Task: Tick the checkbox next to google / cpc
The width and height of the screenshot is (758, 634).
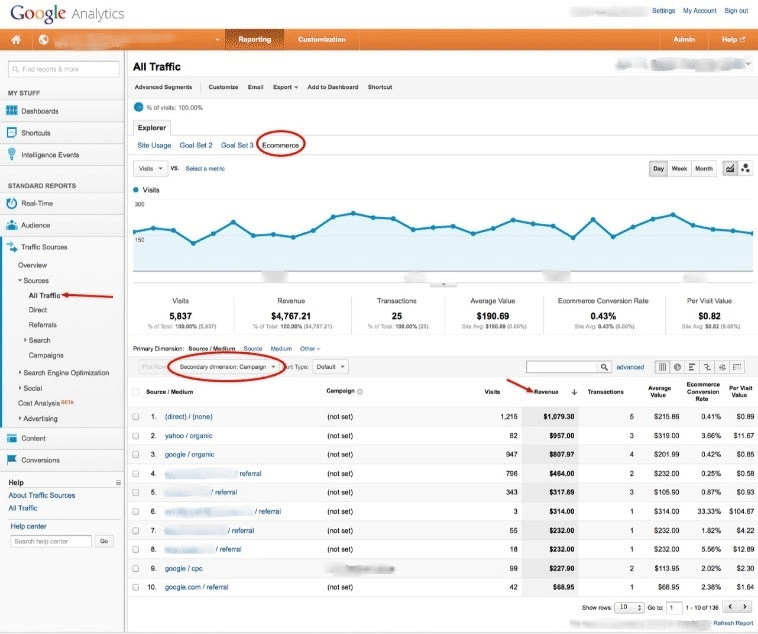Action: (x=136, y=567)
